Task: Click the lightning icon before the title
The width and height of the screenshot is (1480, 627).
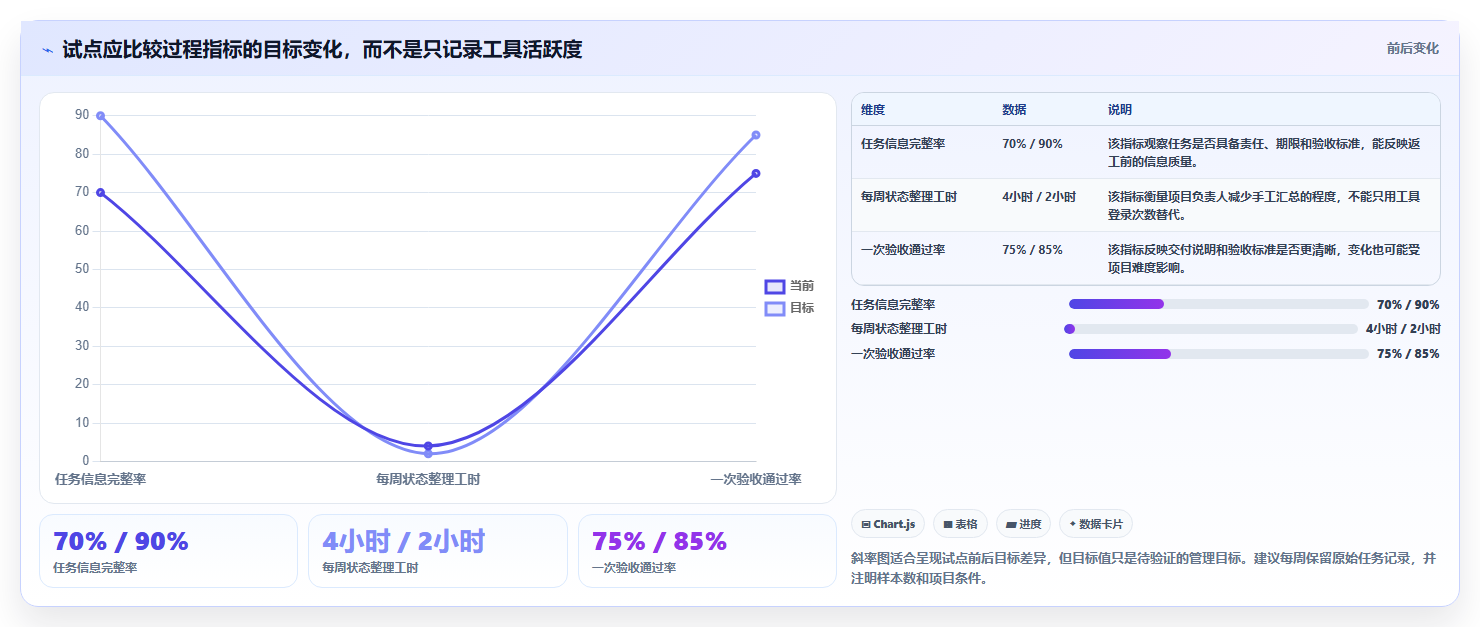Action: (47, 50)
